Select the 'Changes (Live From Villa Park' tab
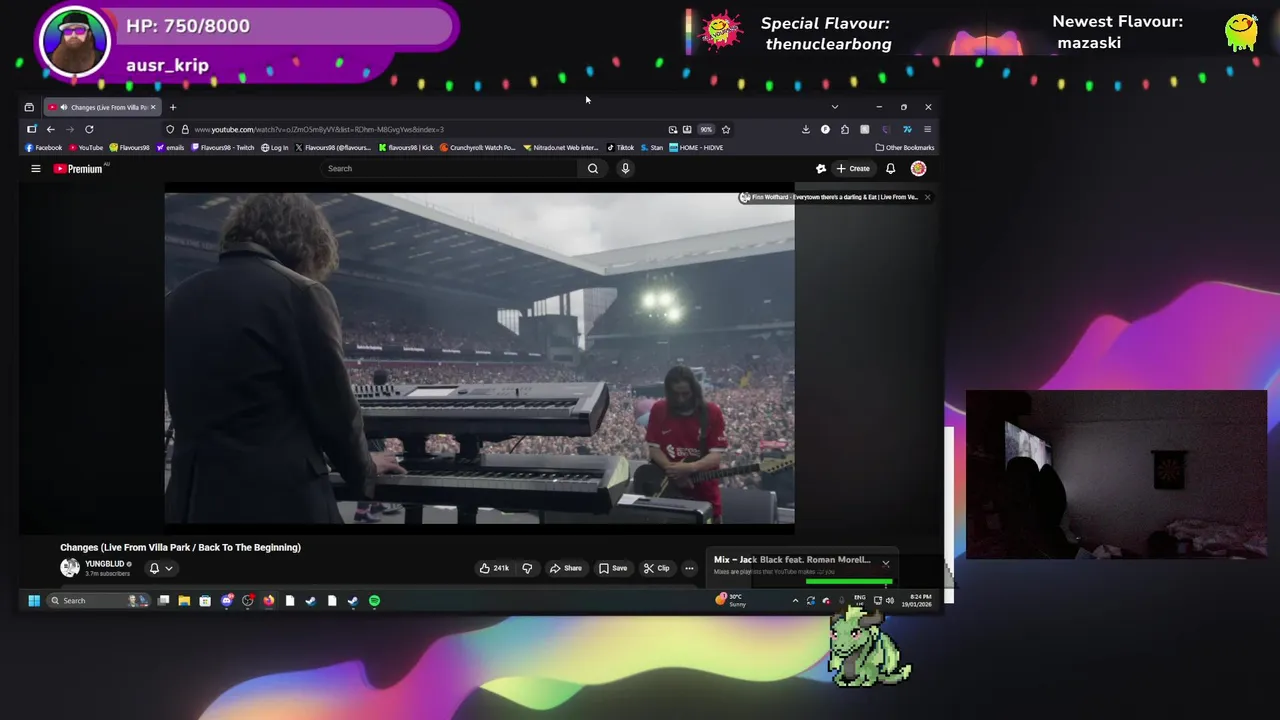The image size is (1280, 720). point(103,107)
